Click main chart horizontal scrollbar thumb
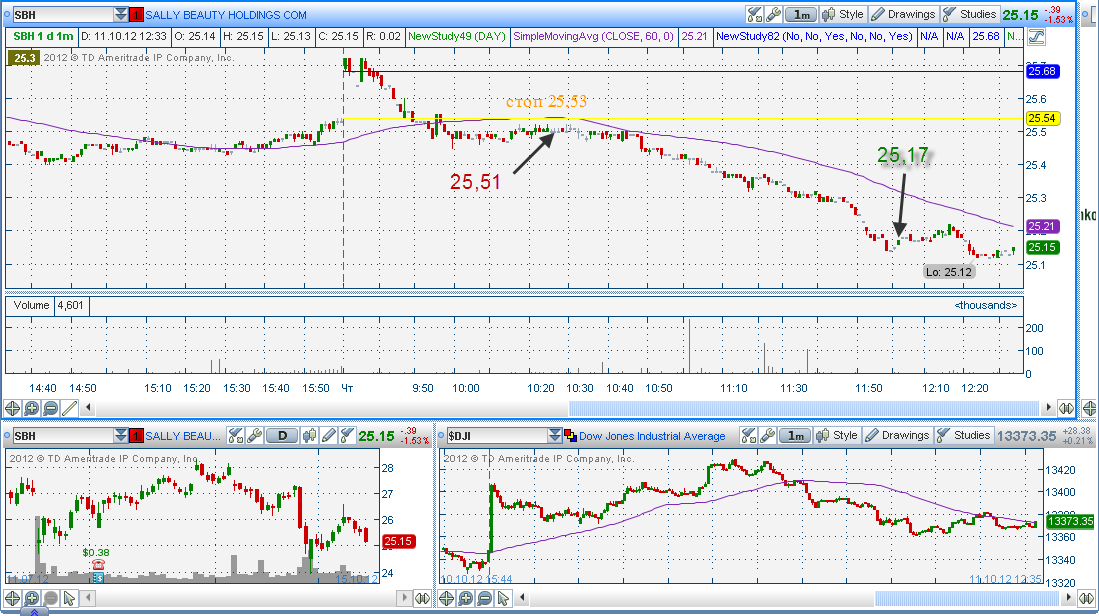This screenshot has width=1099, height=616. (x=804, y=407)
